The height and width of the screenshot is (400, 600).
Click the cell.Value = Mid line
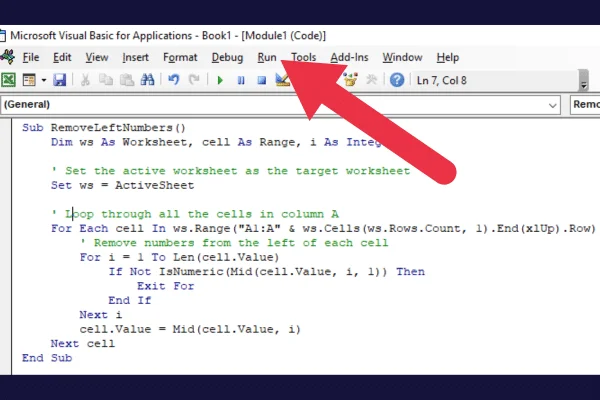click(x=190, y=329)
